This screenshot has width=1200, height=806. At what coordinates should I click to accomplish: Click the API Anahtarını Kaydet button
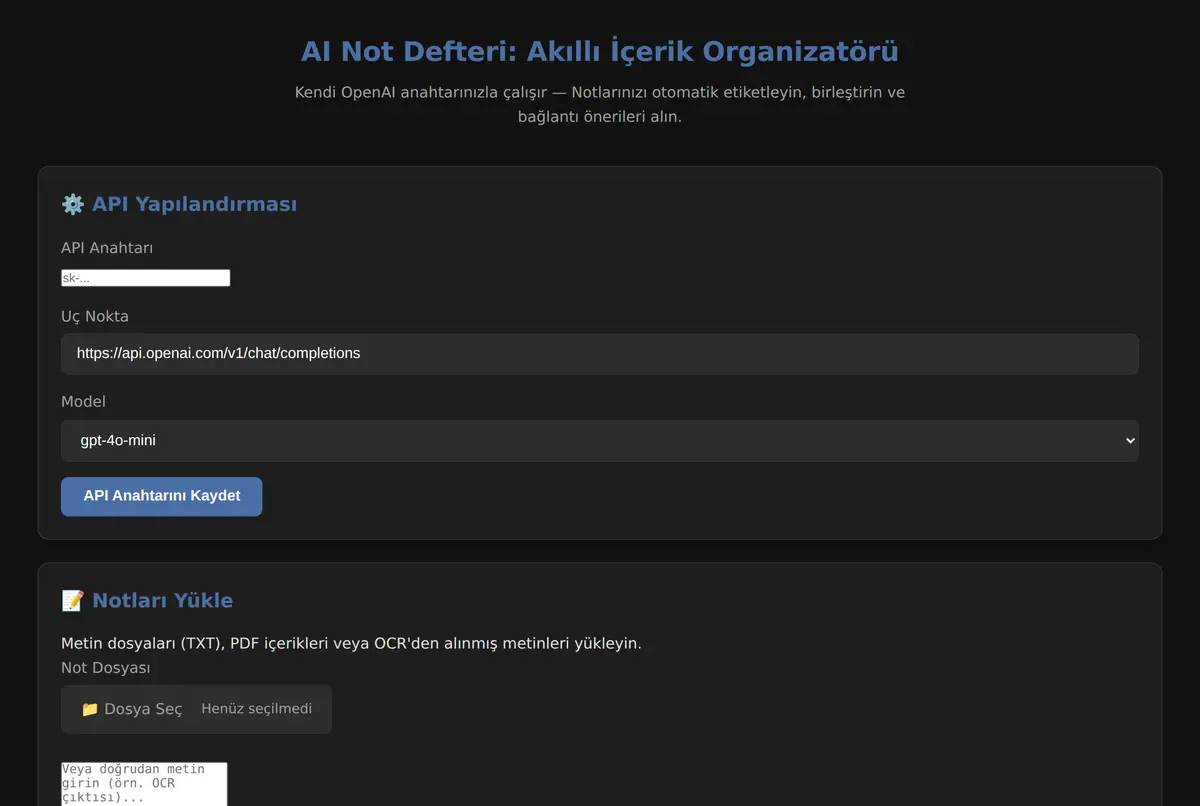(x=162, y=496)
